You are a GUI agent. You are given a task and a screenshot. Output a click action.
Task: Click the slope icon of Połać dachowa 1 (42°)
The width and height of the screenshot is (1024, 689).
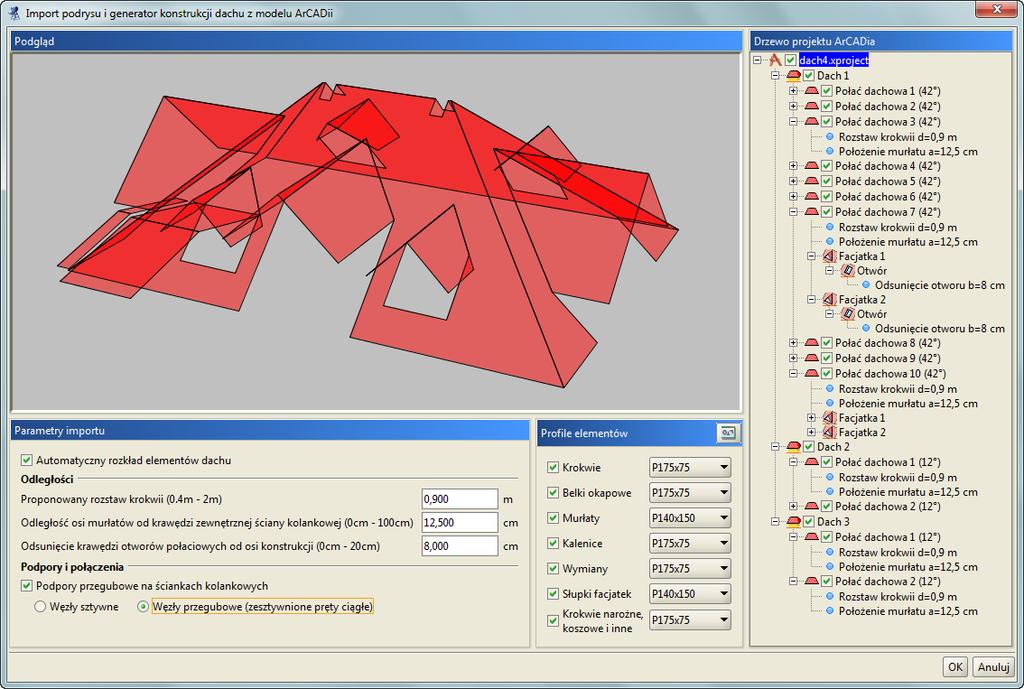coord(812,91)
